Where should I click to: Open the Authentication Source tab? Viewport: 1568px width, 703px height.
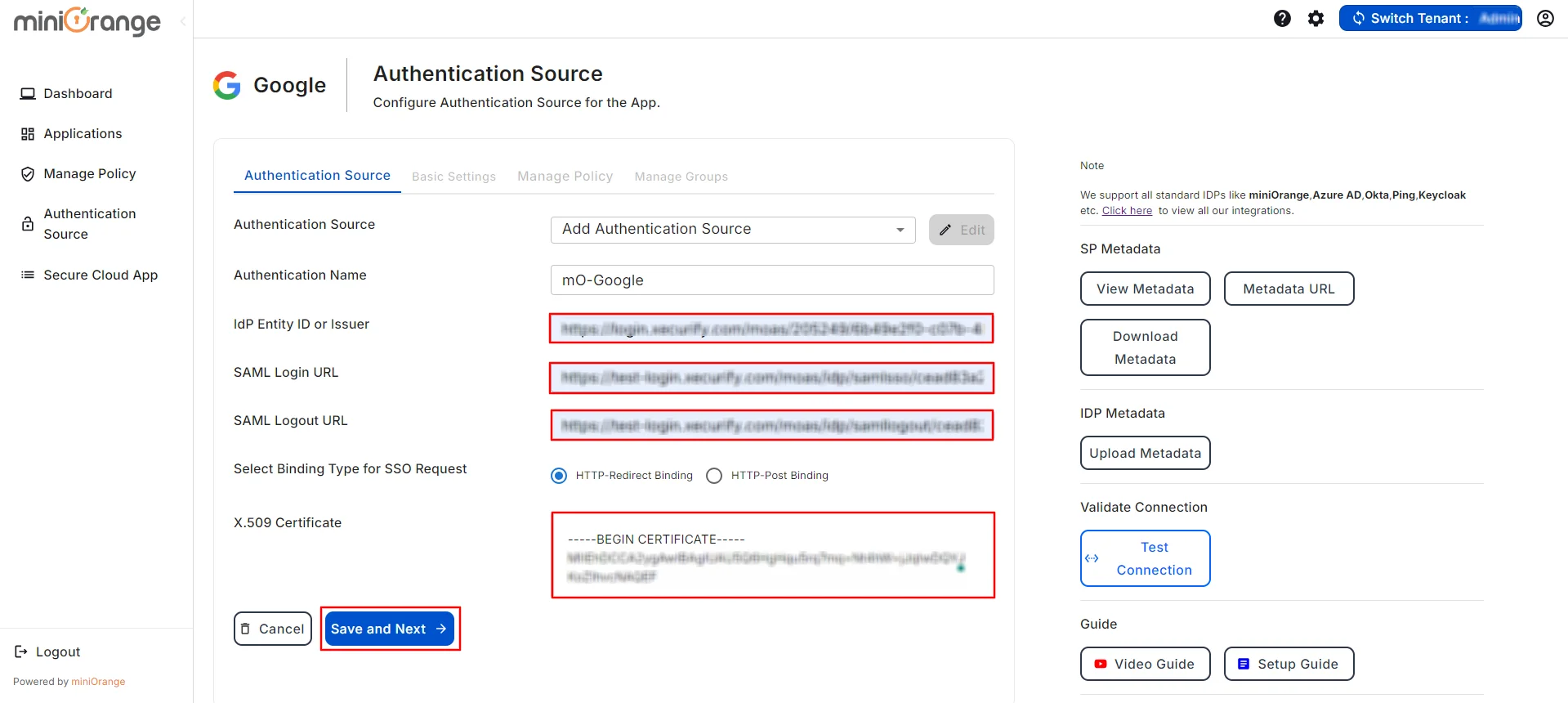tap(317, 175)
